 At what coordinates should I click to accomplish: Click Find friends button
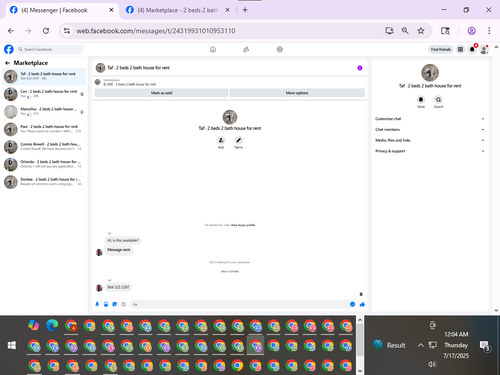click(x=441, y=49)
